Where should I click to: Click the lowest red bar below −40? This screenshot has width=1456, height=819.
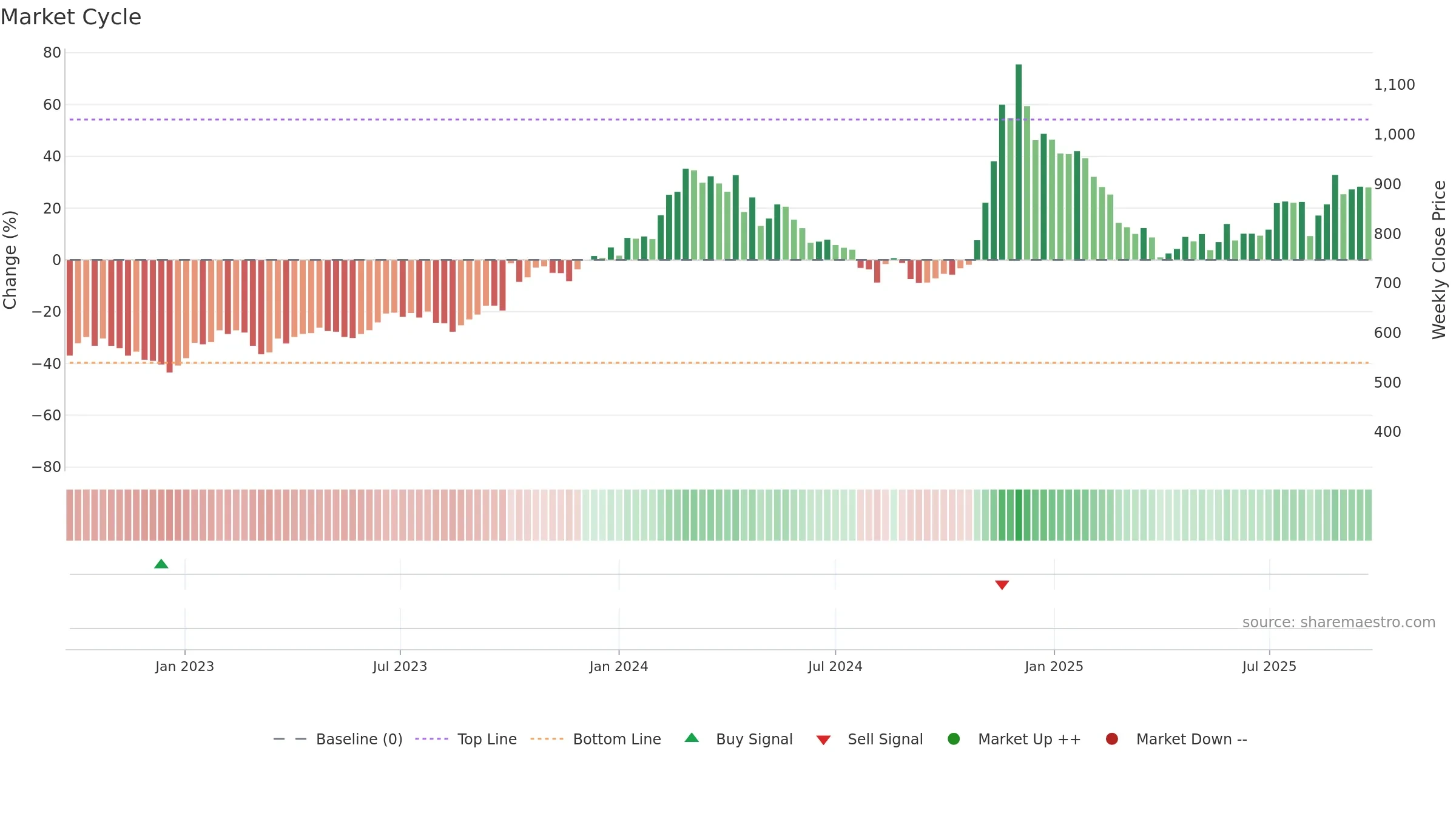coord(169,316)
